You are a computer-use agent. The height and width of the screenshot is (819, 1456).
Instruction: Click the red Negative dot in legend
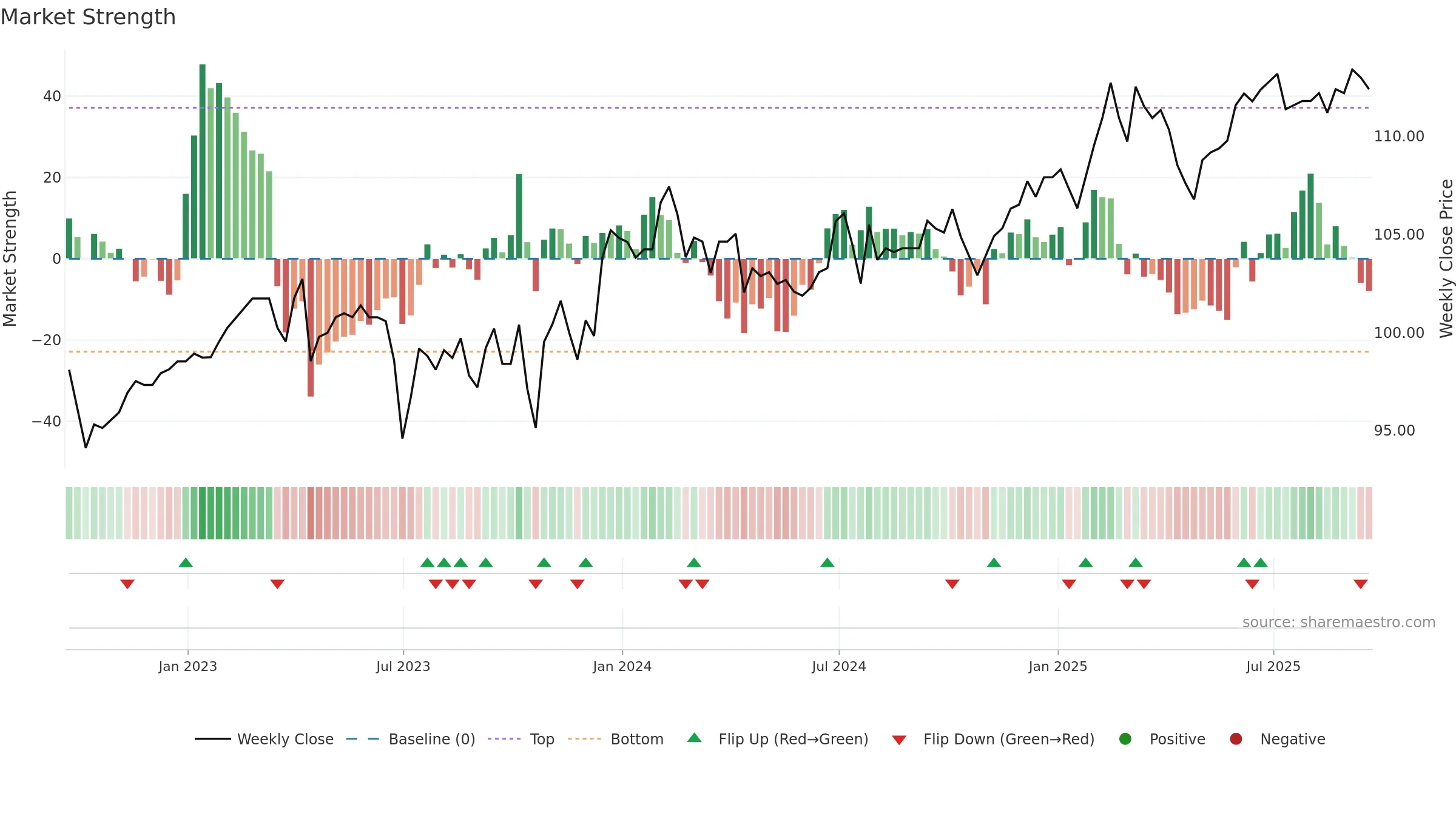1236,739
